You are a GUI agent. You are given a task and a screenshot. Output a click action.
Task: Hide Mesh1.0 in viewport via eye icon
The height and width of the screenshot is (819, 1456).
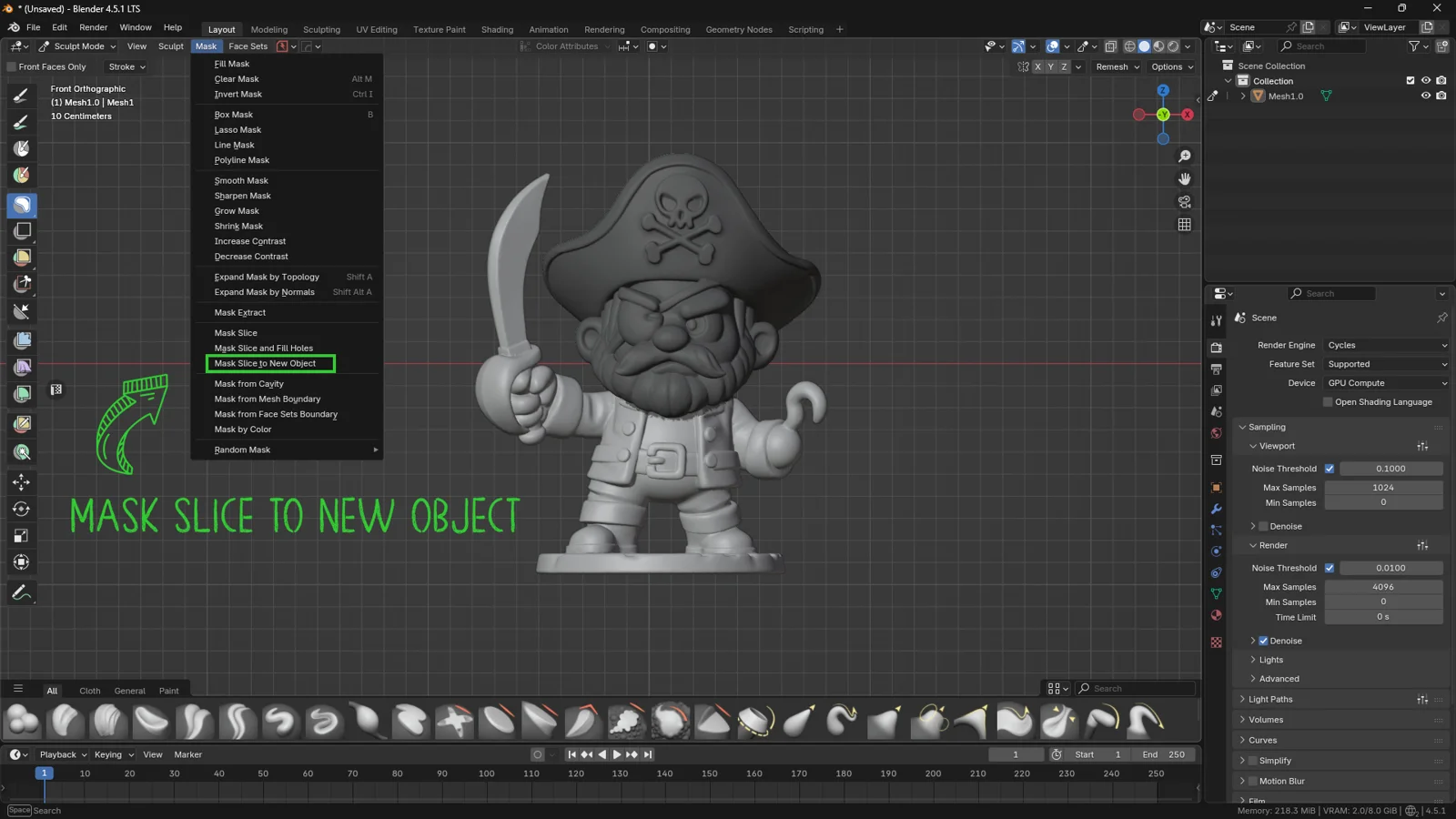pos(1425,96)
